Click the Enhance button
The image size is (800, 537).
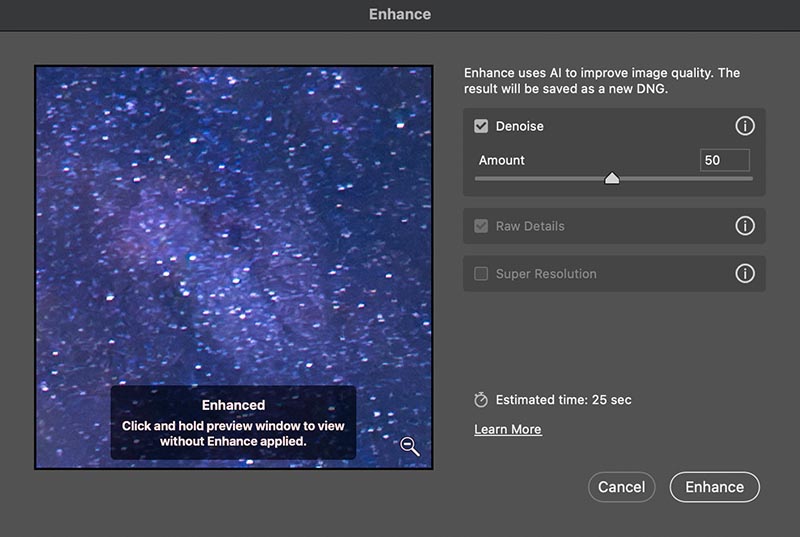(714, 487)
